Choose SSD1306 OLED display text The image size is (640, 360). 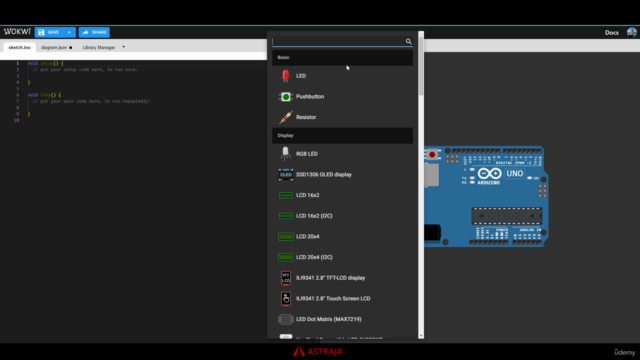(x=324, y=175)
